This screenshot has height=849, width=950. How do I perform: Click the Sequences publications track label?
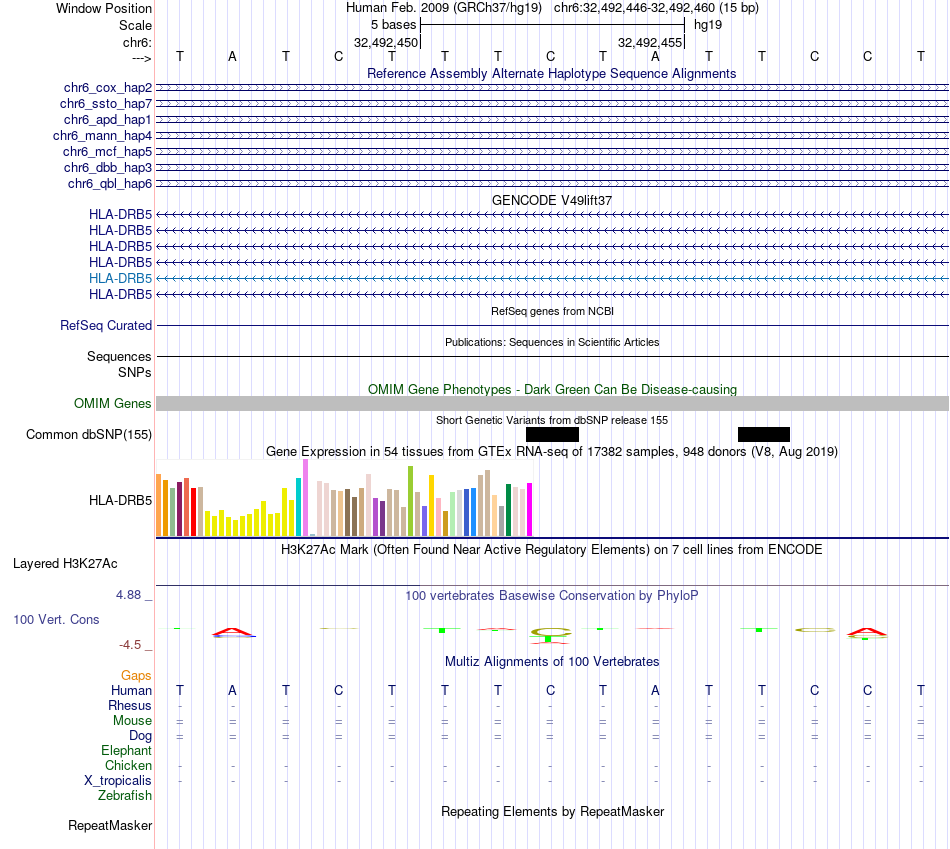[x=119, y=356]
